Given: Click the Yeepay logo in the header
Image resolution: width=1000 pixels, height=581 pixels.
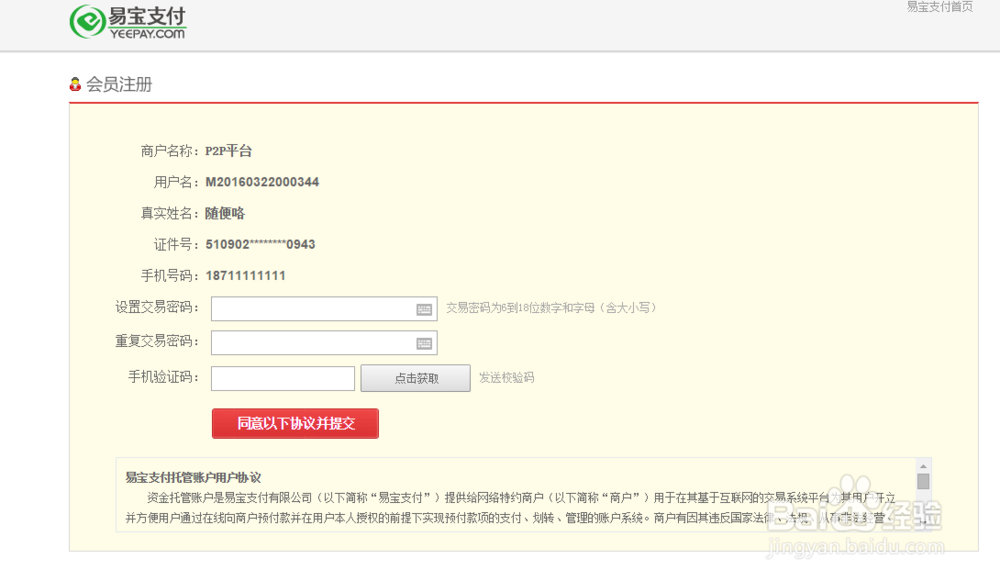Looking at the screenshot, I should (128, 22).
